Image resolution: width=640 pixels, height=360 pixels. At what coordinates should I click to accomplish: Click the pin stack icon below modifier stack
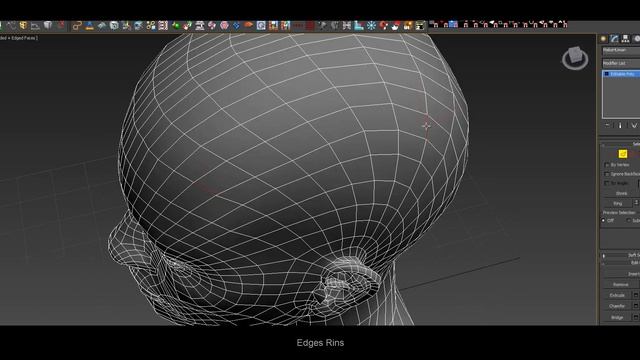[607, 125]
